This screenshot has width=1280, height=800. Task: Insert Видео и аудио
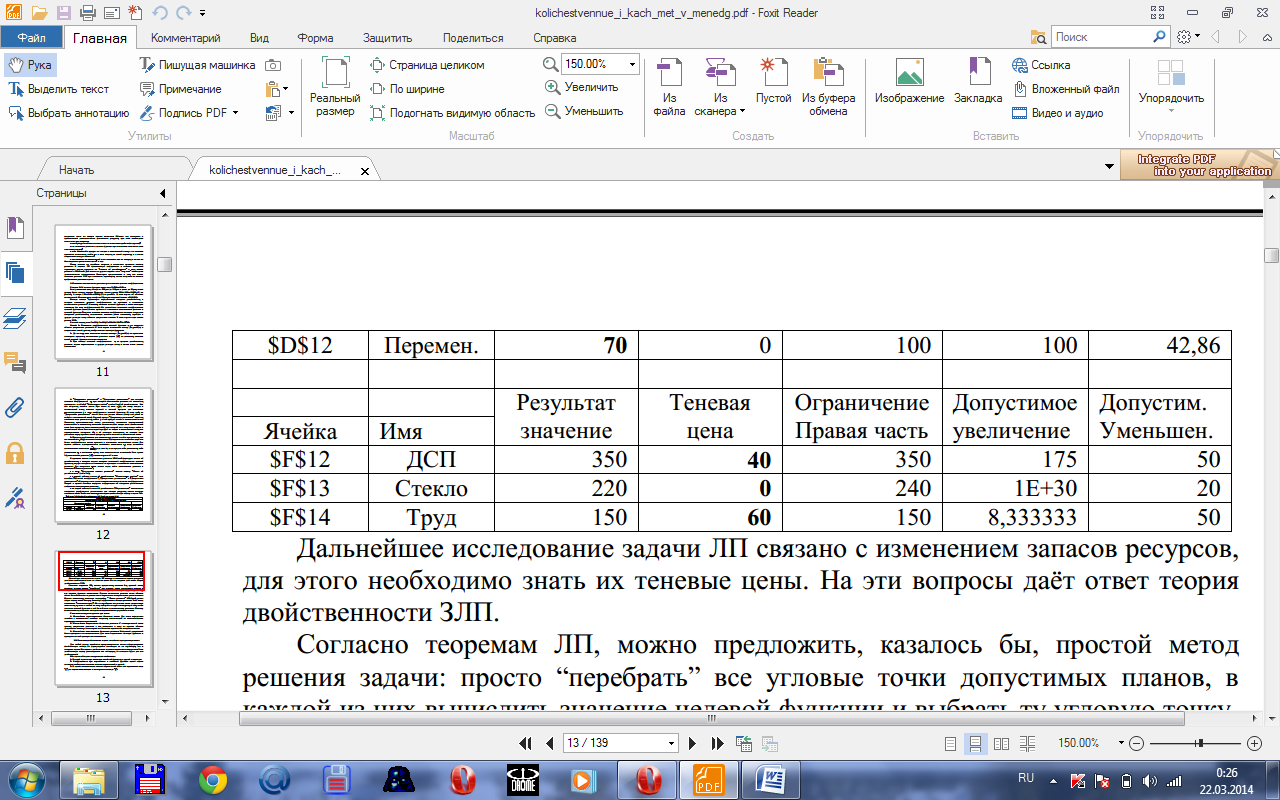[x=1057, y=113]
